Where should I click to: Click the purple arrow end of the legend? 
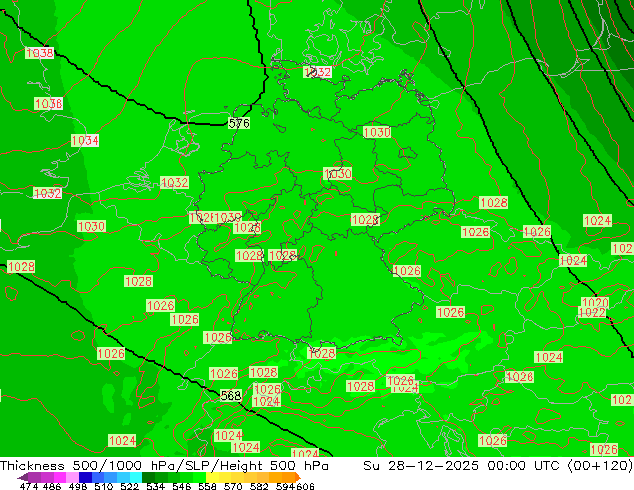pos(22,477)
